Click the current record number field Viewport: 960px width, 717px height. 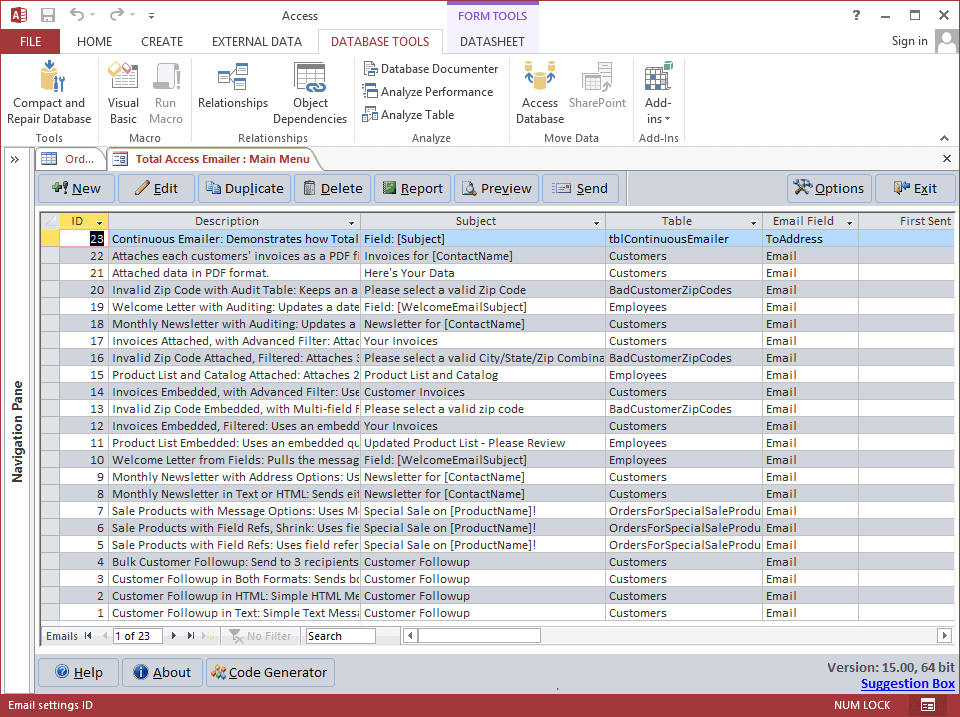point(138,636)
